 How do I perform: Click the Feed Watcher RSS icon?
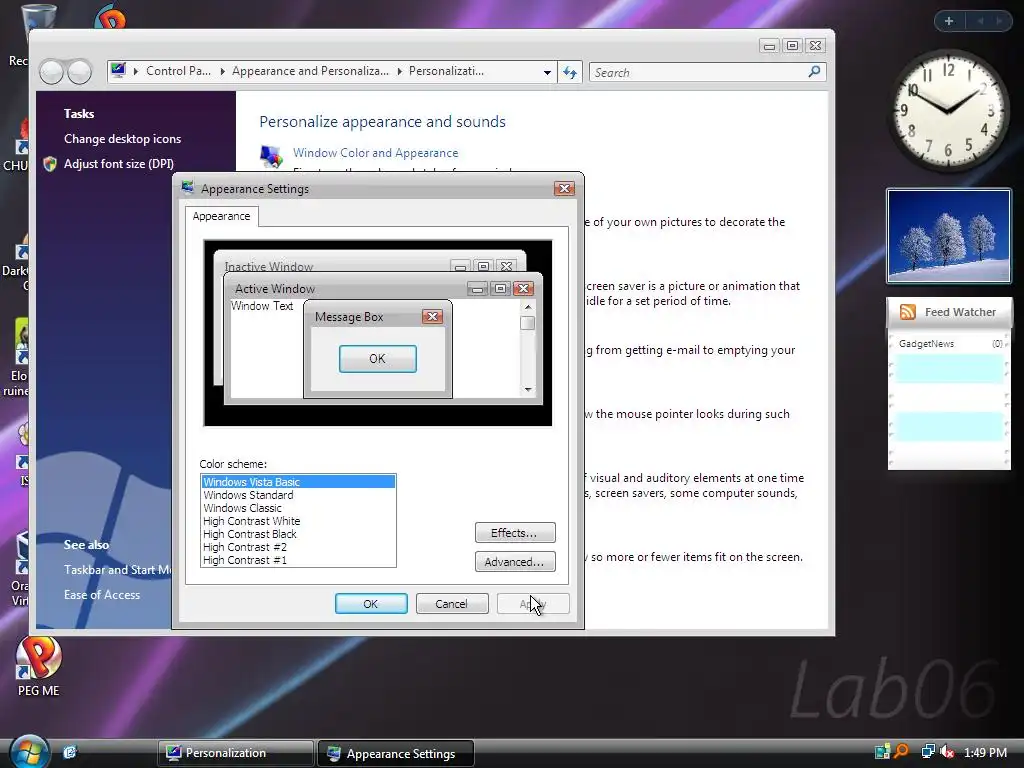tap(907, 312)
